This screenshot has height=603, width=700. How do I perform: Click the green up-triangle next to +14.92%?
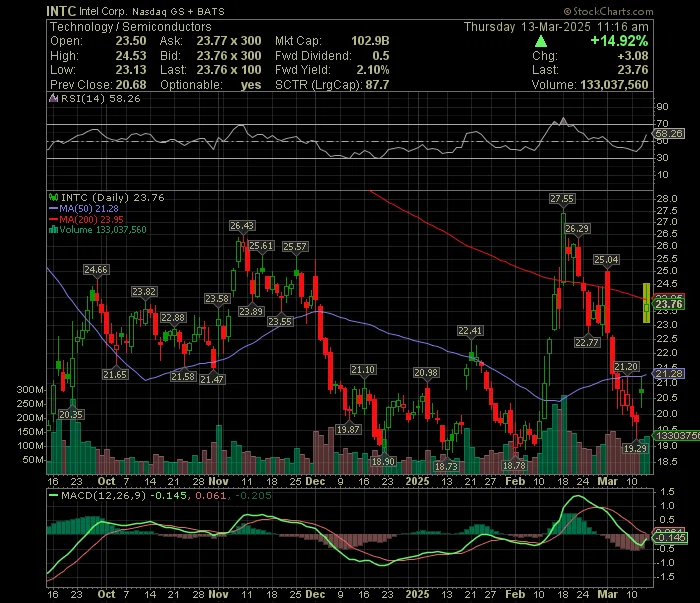(x=541, y=42)
